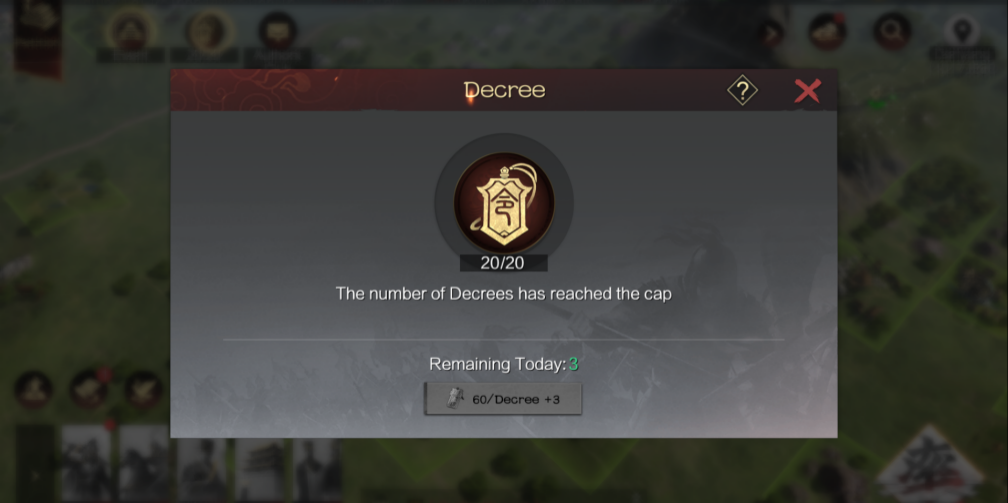Buy 3 Decrees with the 60/Decree button
The width and height of the screenshot is (1008, 503).
(x=503, y=399)
